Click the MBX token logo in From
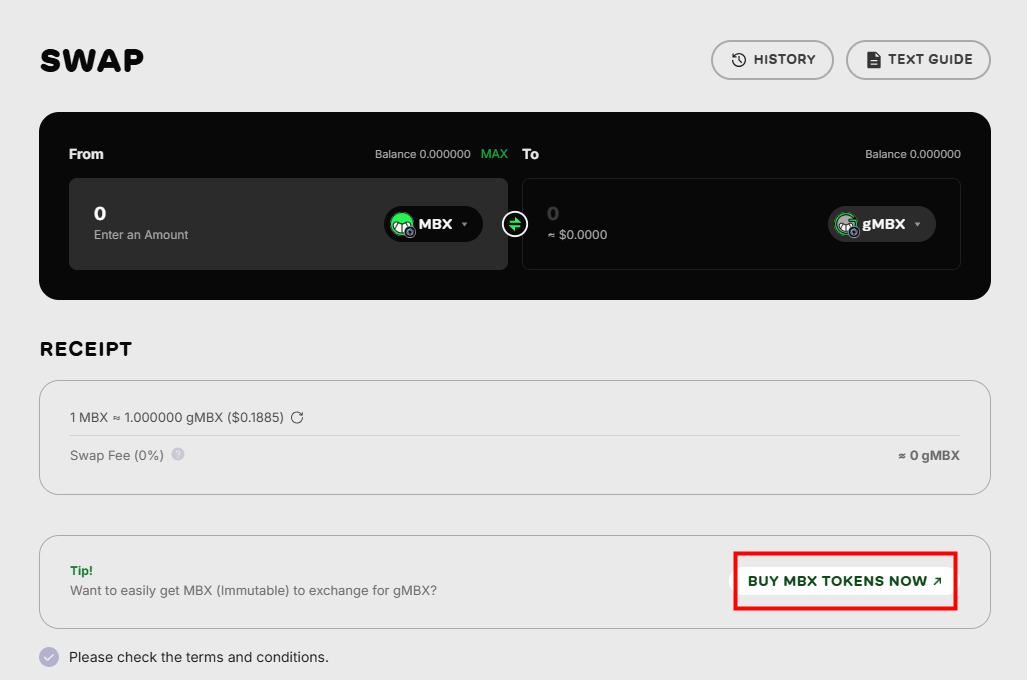The image size is (1027, 680). [402, 224]
